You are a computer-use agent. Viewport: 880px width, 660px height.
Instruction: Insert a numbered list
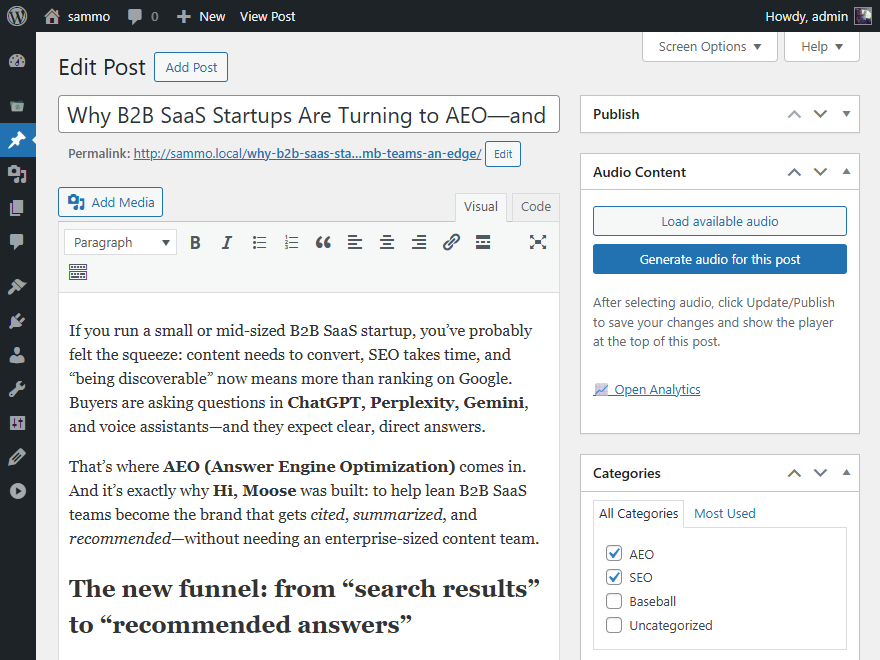(x=291, y=242)
